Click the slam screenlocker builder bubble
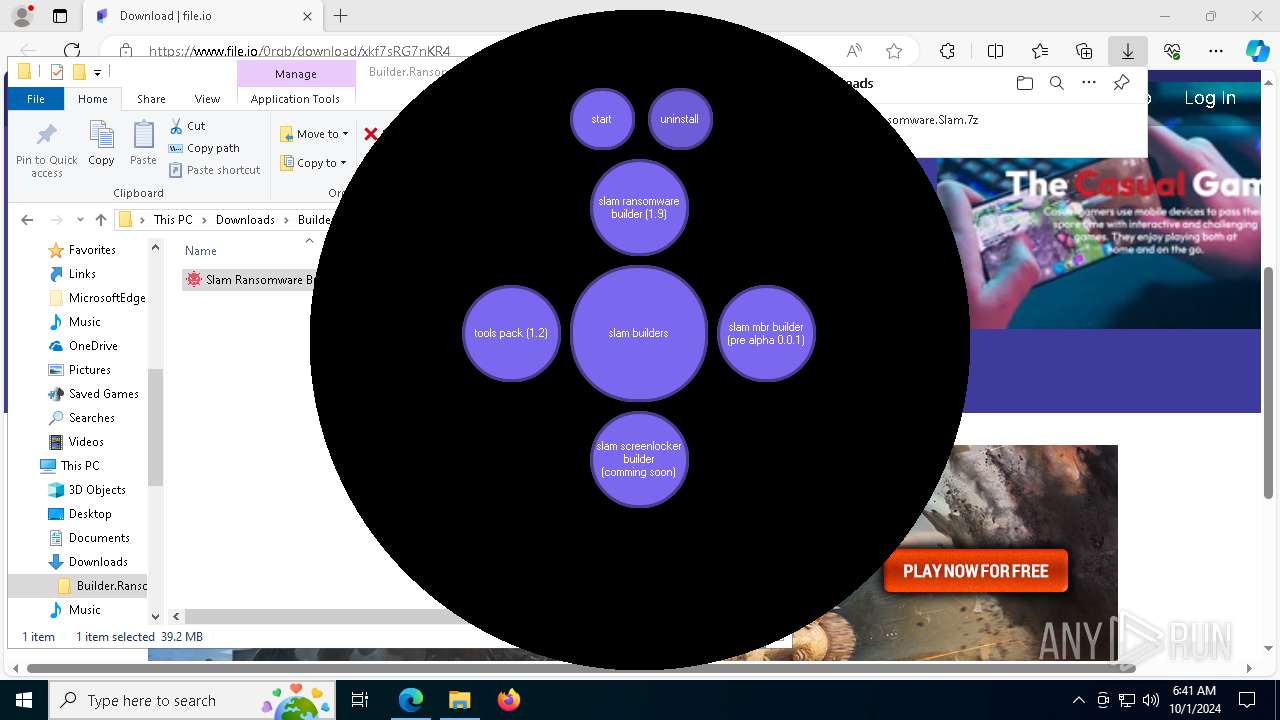The height and width of the screenshot is (720, 1280). (639, 459)
